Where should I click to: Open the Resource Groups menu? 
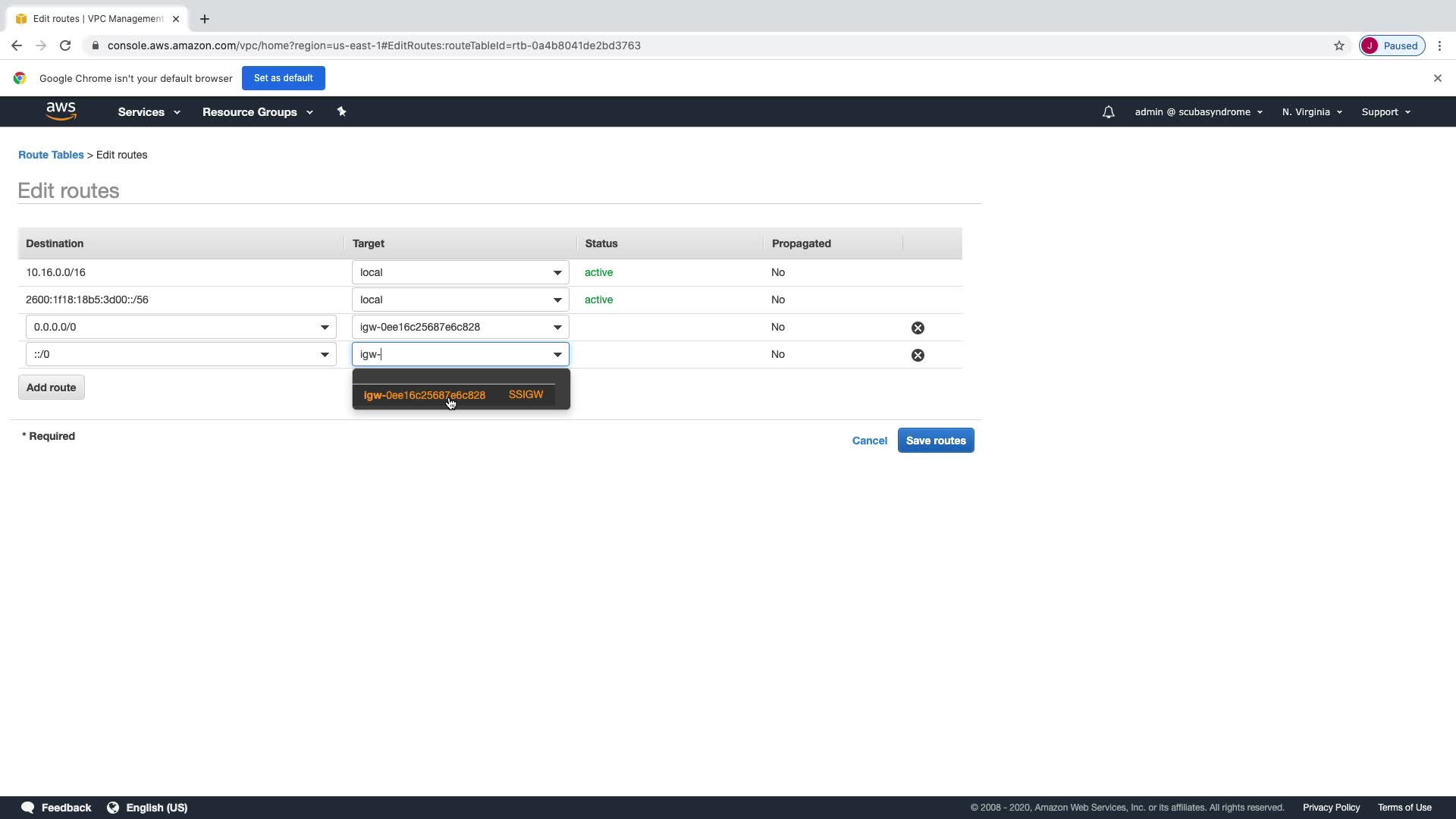click(x=257, y=112)
